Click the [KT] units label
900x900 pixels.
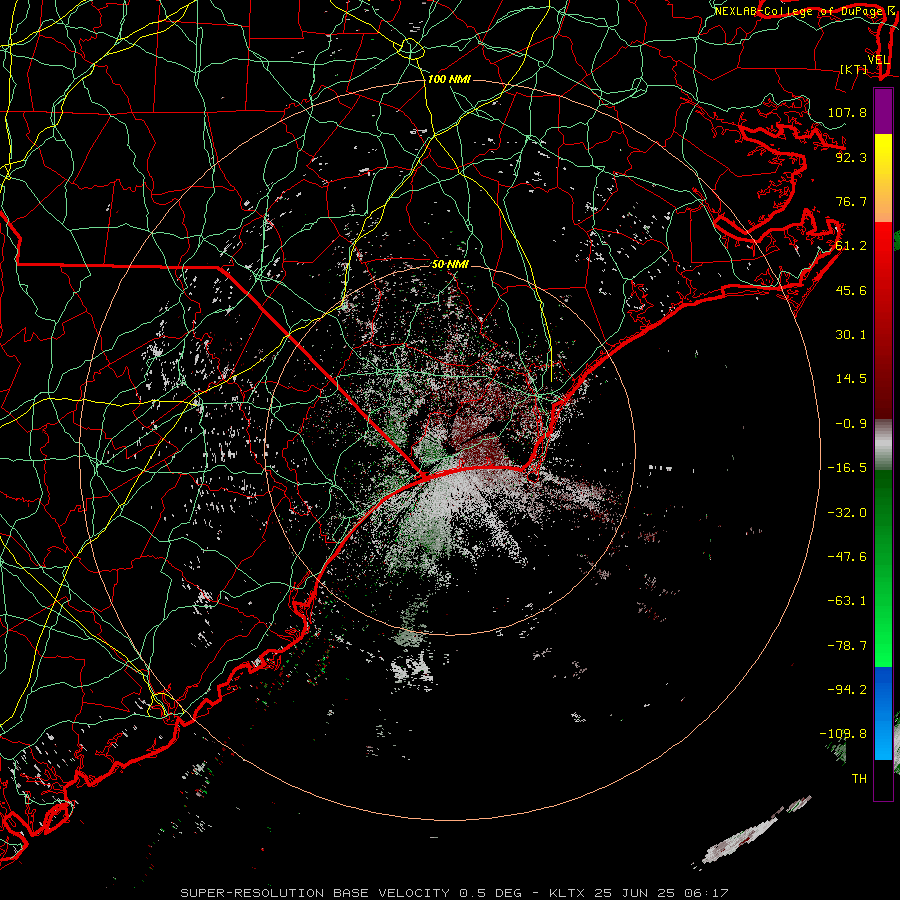click(x=854, y=69)
